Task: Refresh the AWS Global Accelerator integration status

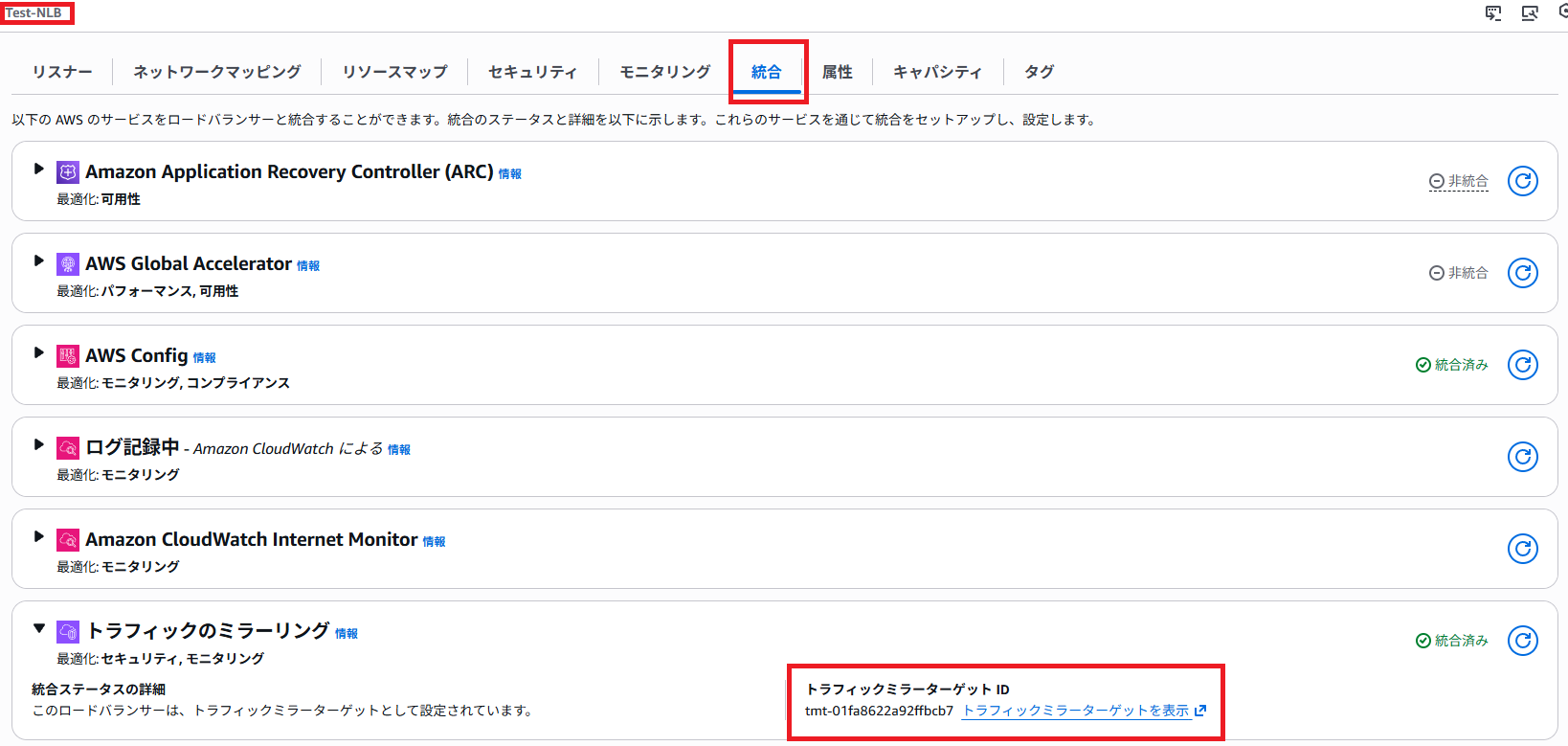Action: (1523, 273)
